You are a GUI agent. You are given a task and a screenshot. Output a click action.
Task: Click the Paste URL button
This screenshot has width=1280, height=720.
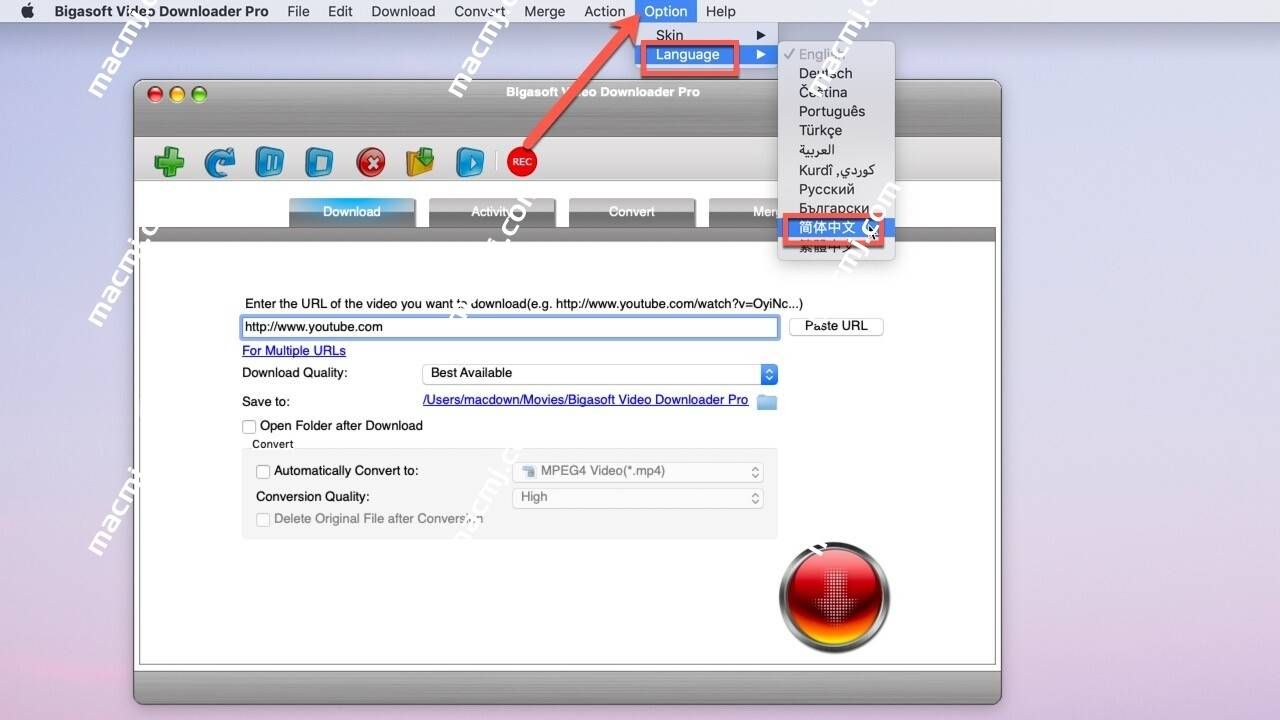(x=836, y=326)
